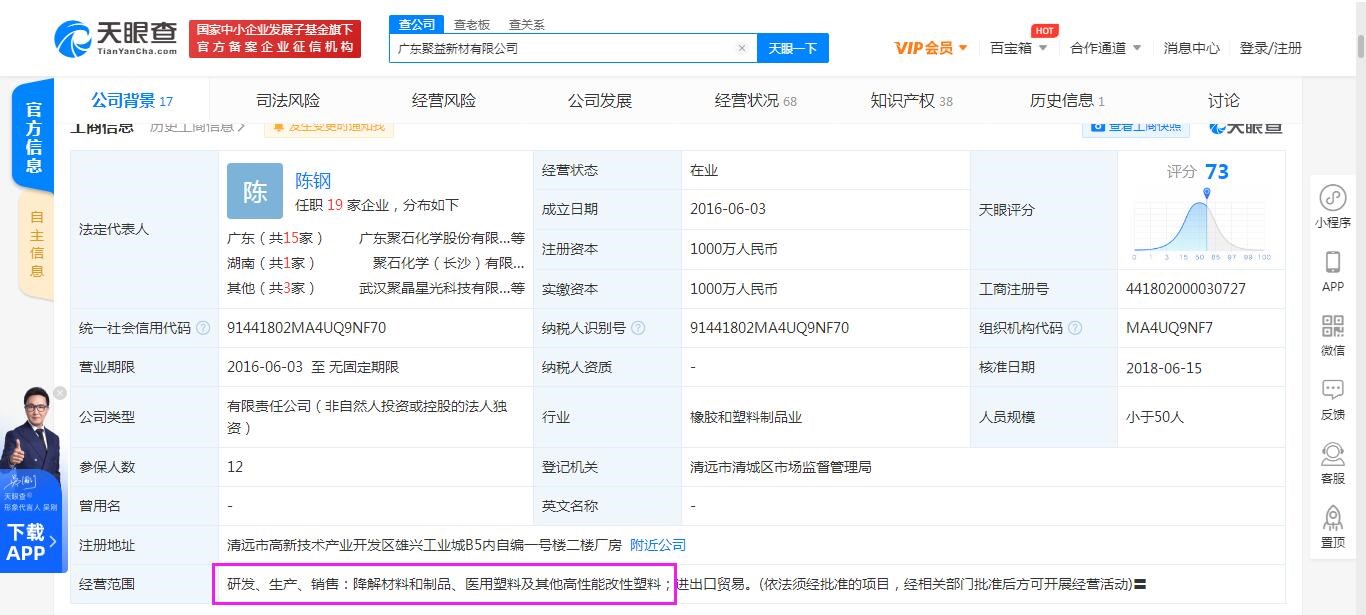Click help icon next to 纳税人识别号
Screen dimensions: 1366x615
tap(638, 328)
